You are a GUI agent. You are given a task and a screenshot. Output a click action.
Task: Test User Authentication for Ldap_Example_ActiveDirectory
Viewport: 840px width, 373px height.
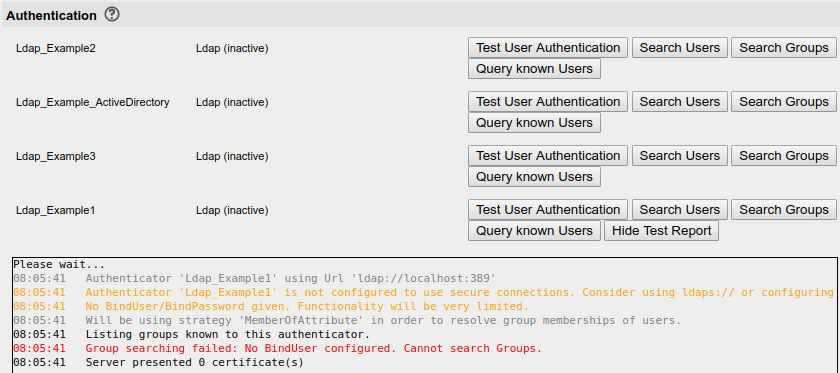(548, 102)
